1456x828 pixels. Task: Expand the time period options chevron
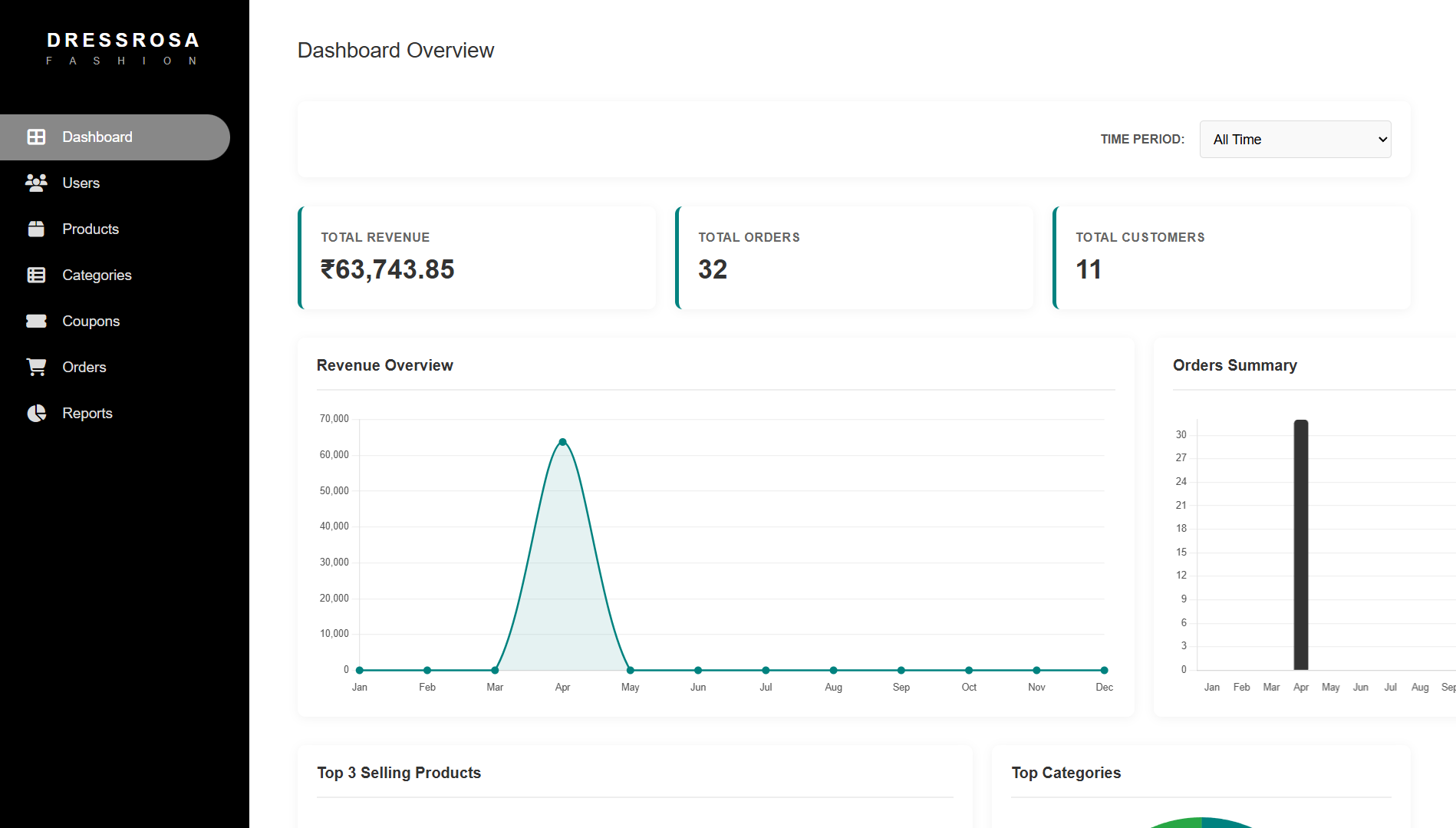coord(1379,139)
